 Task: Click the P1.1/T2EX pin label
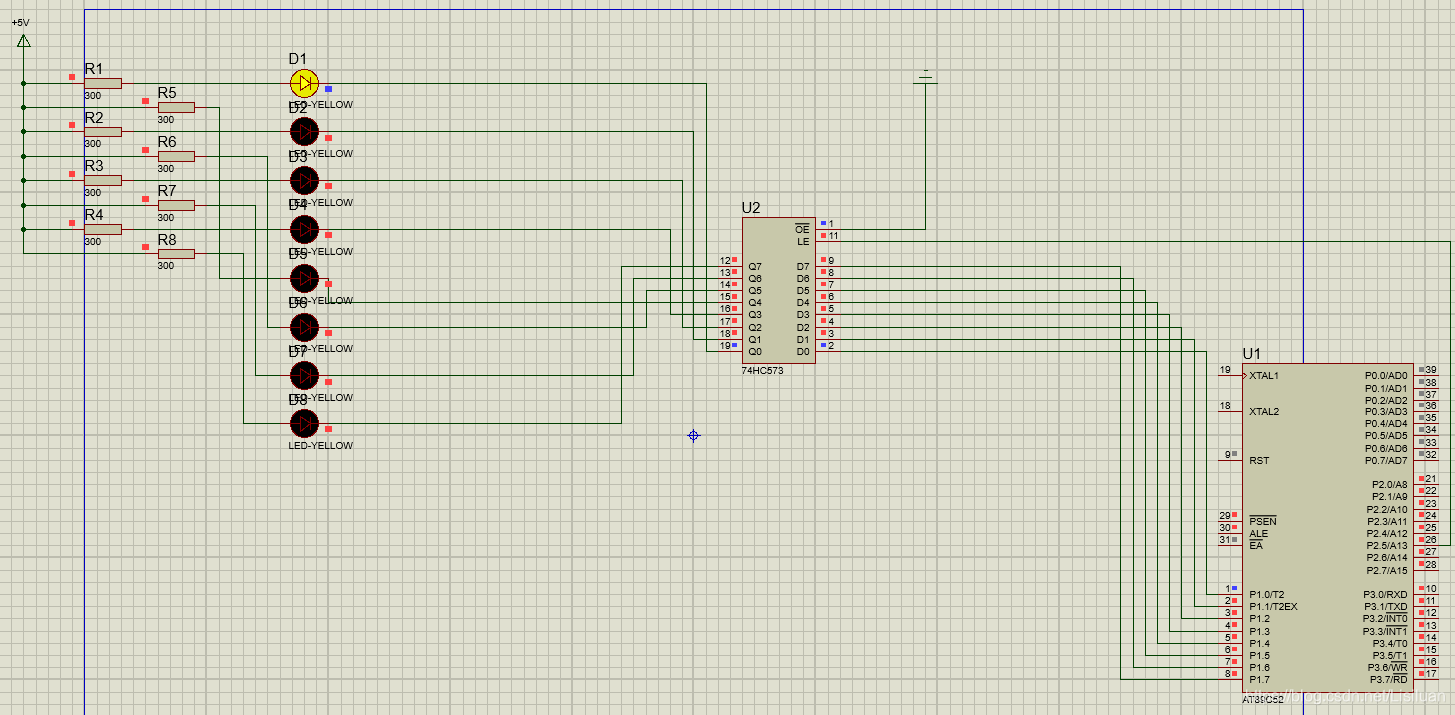point(1273,607)
